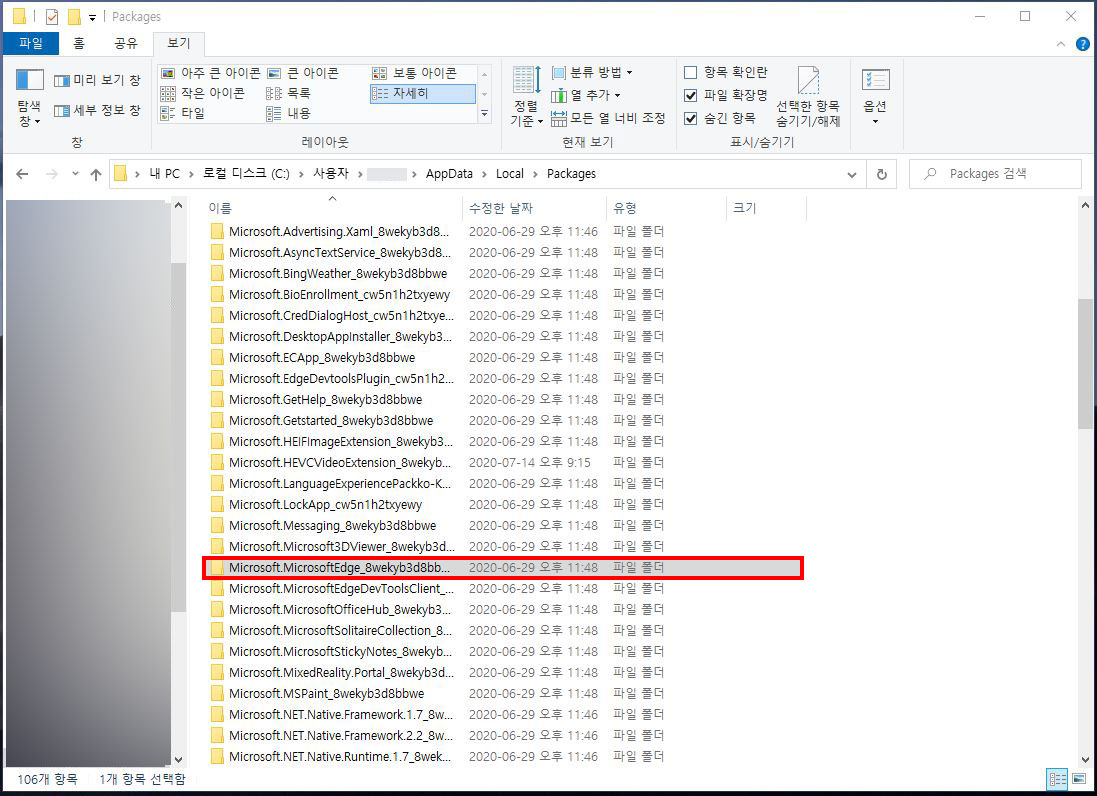
Task: Navigate to 로컬 디스크 (C:) breadcrumb
Action: [x=246, y=174]
